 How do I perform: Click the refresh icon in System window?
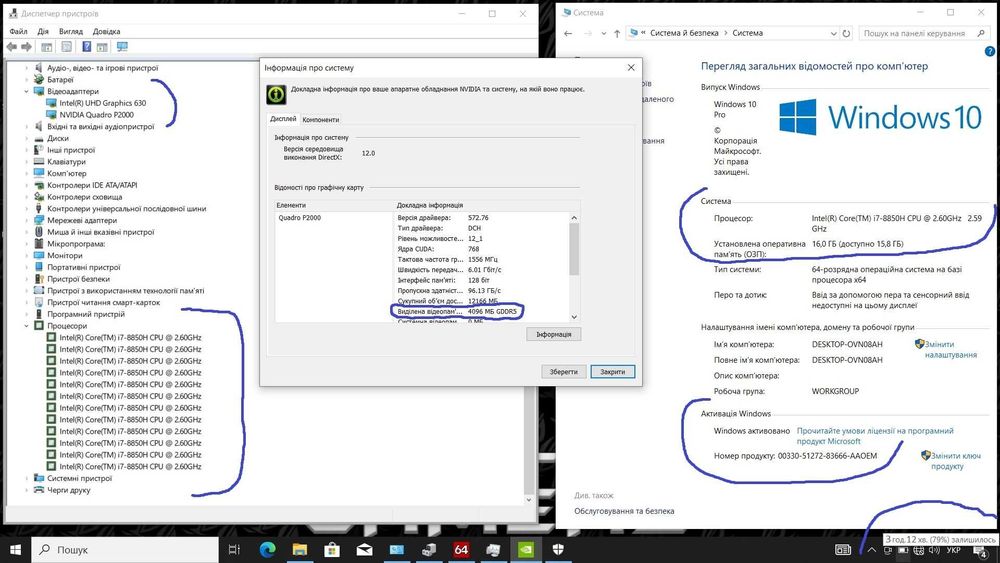click(846, 33)
